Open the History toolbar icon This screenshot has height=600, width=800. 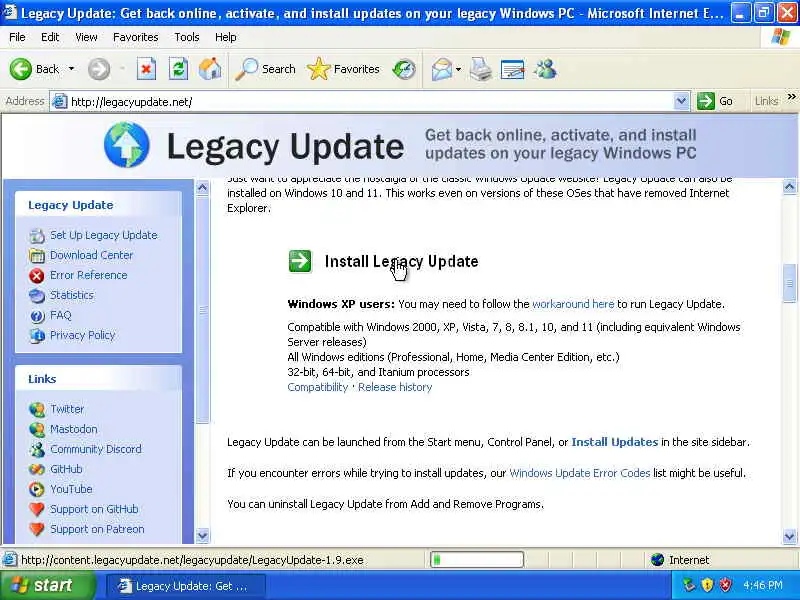coord(404,69)
